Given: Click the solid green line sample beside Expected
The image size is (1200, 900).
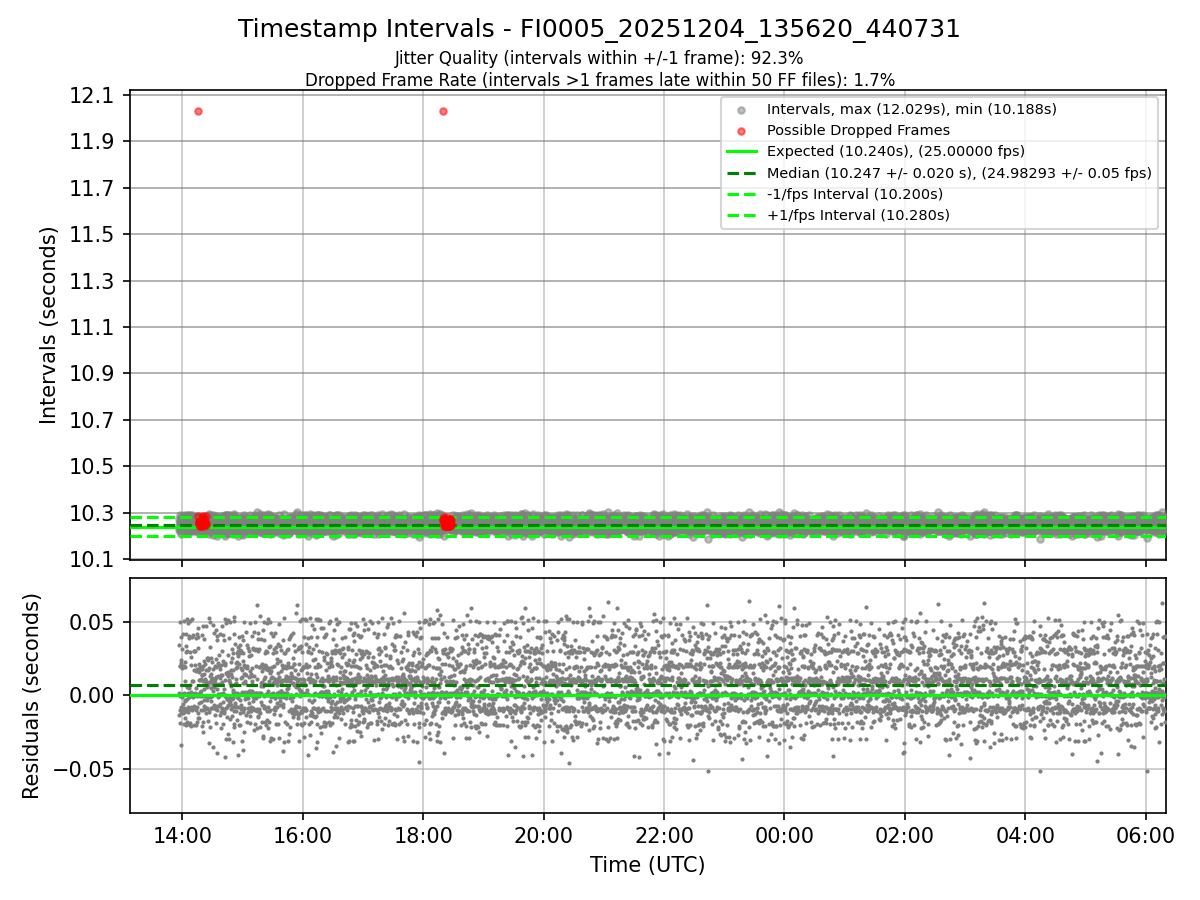Looking at the screenshot, I should pyautogui.click(x=741, y=152).
